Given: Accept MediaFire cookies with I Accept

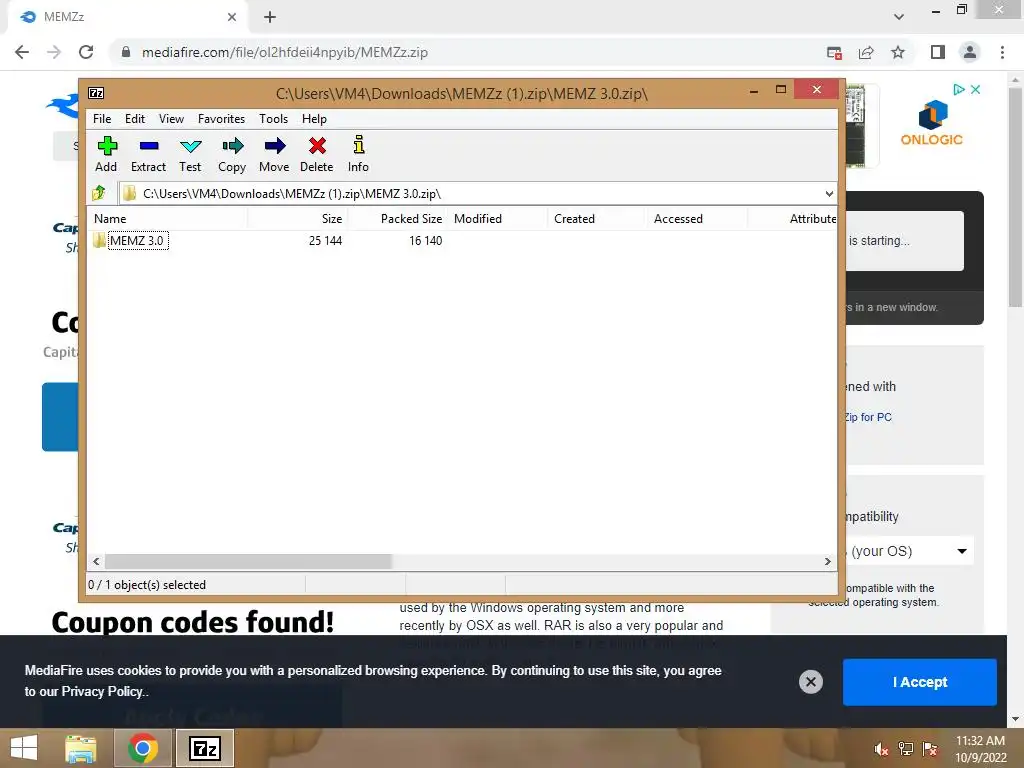Looking at the screenshot, I should click(920, 682).
